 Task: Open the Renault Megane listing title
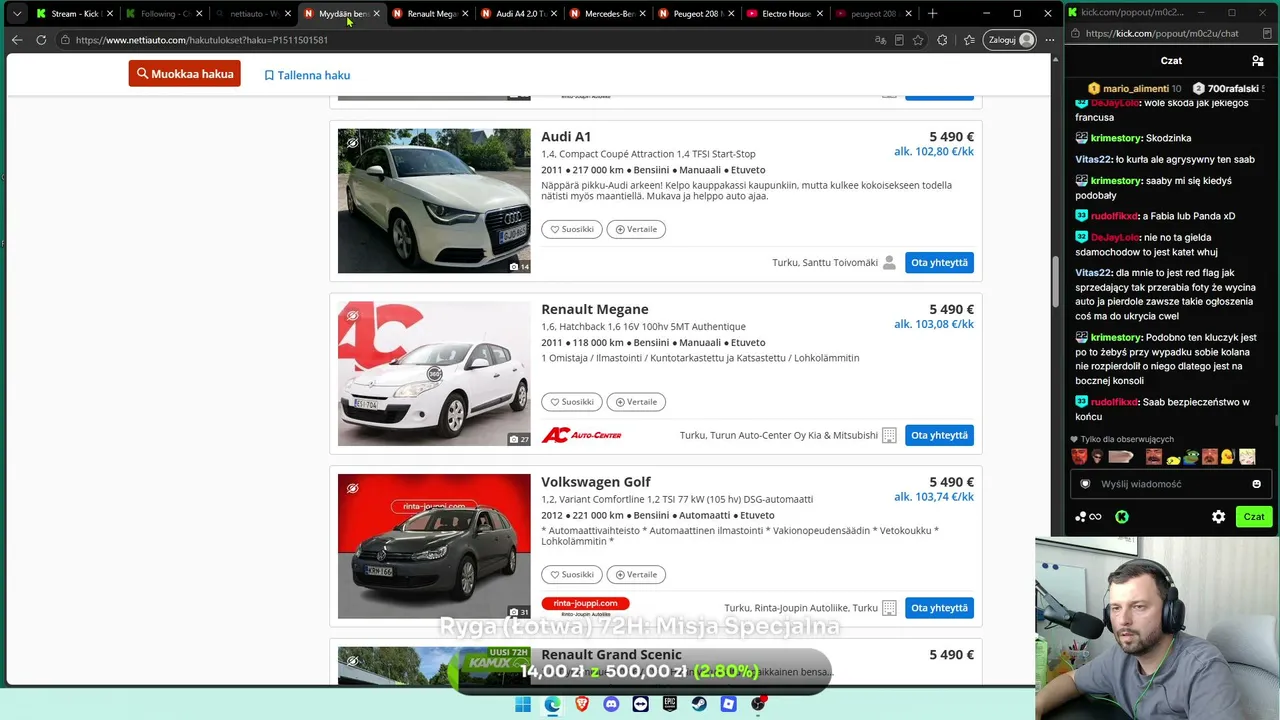[595, 310]
